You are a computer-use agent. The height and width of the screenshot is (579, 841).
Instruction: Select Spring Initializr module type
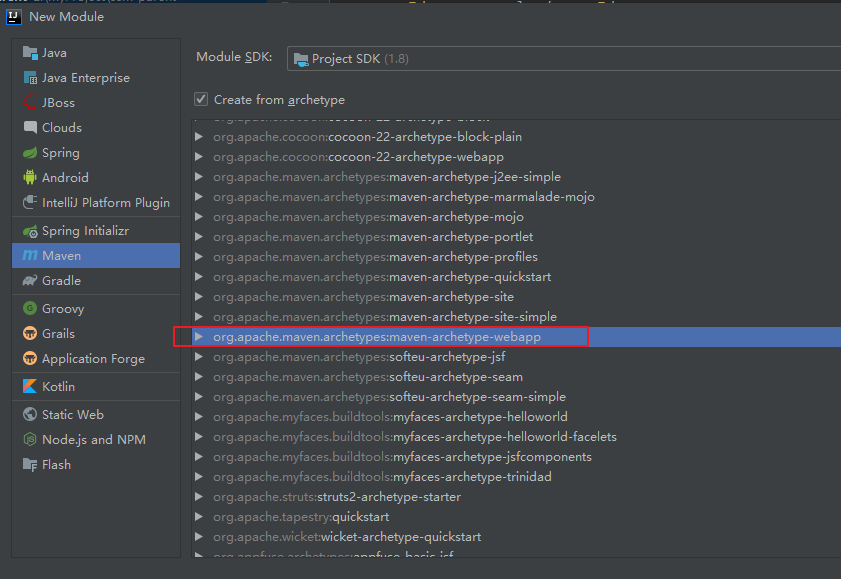[x=96, y=231]
